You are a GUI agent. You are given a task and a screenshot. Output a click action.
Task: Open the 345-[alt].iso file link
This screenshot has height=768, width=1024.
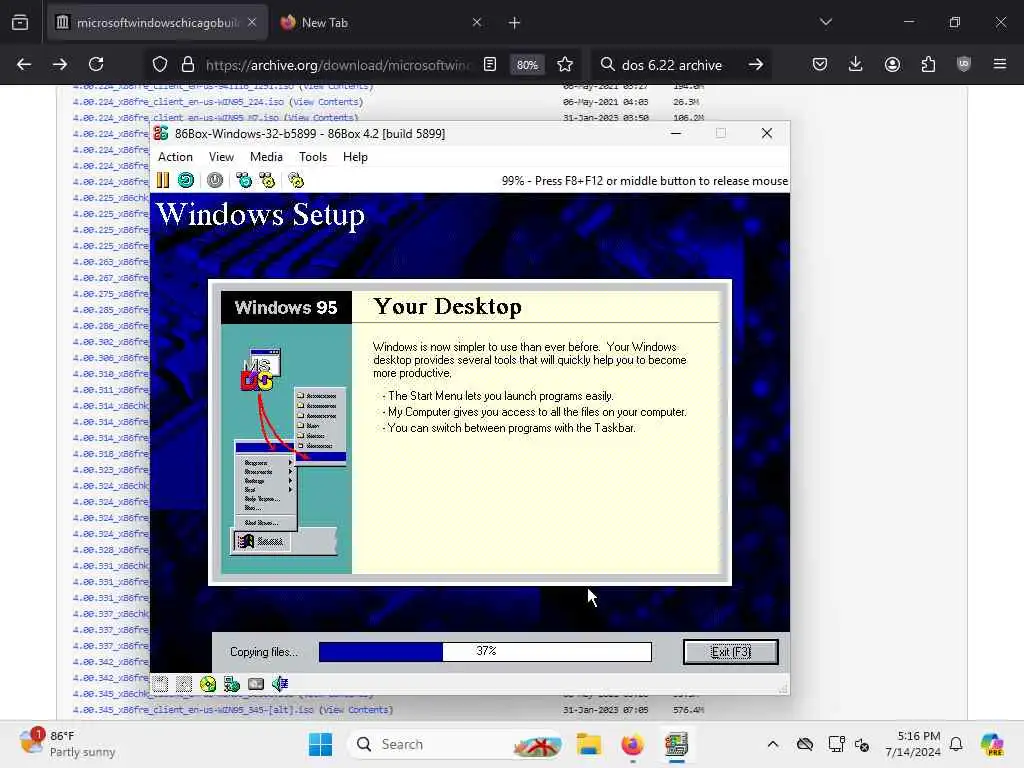(x=193, y=710)
